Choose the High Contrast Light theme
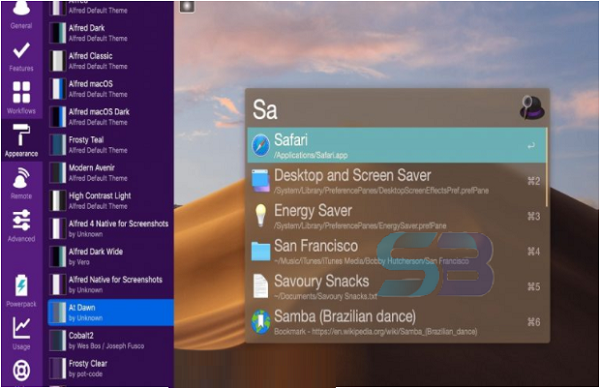This screenshot has width=600, height=388. click(x=110, y=201)
